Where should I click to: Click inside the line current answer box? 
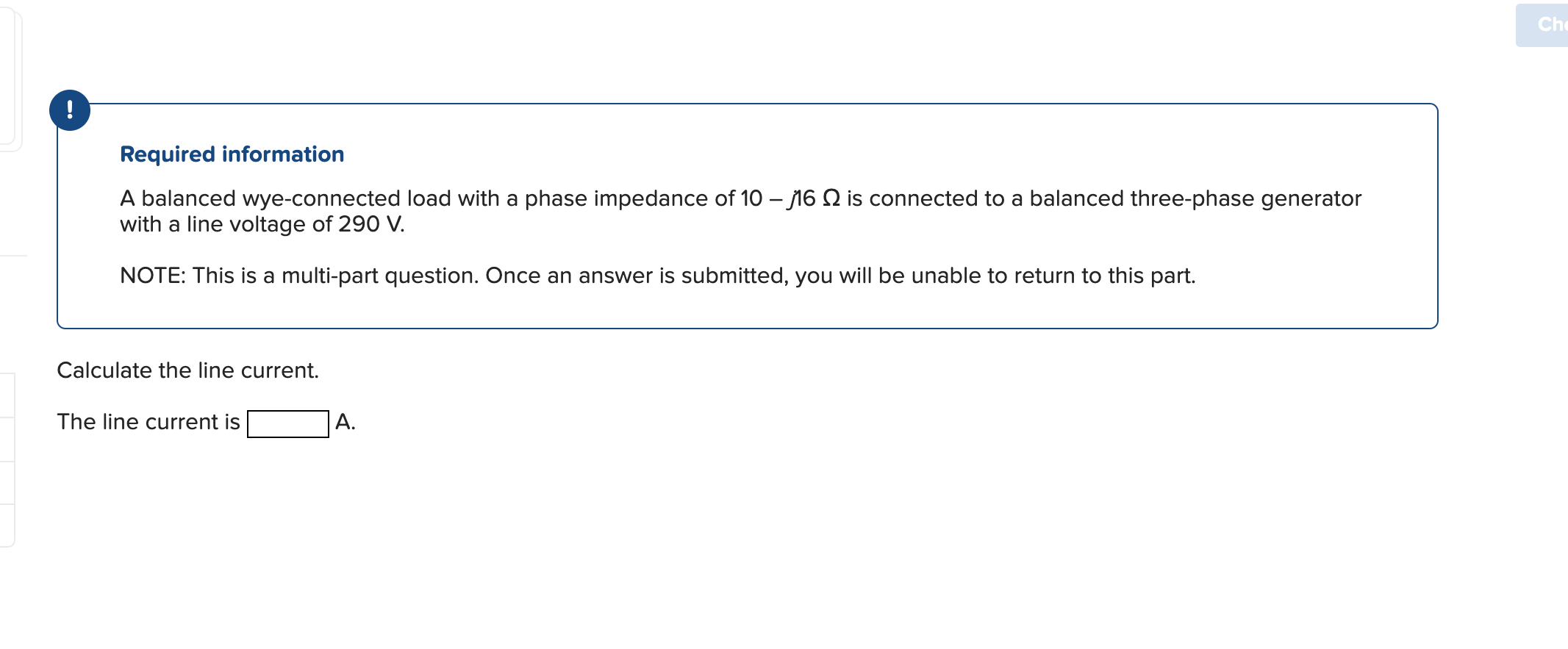[x=287, y=423]
